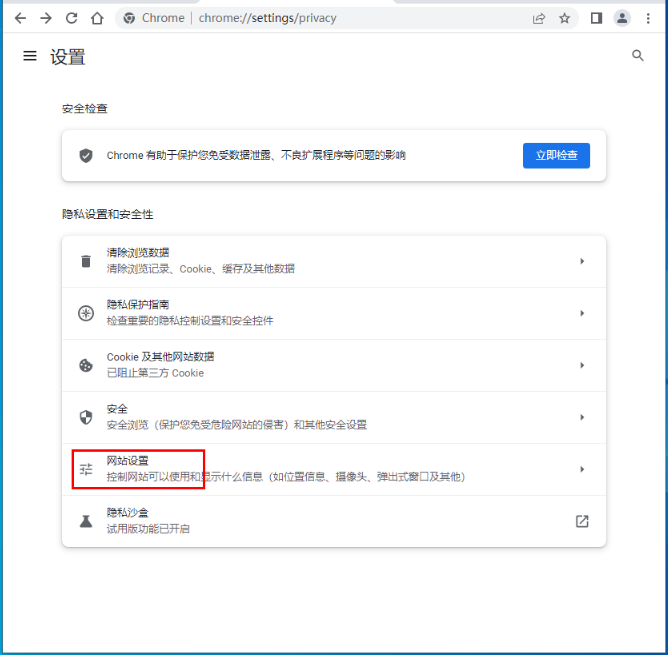668x655 pixels.
Task: Go back to the previous page
Action: click(x=20, y=18)
